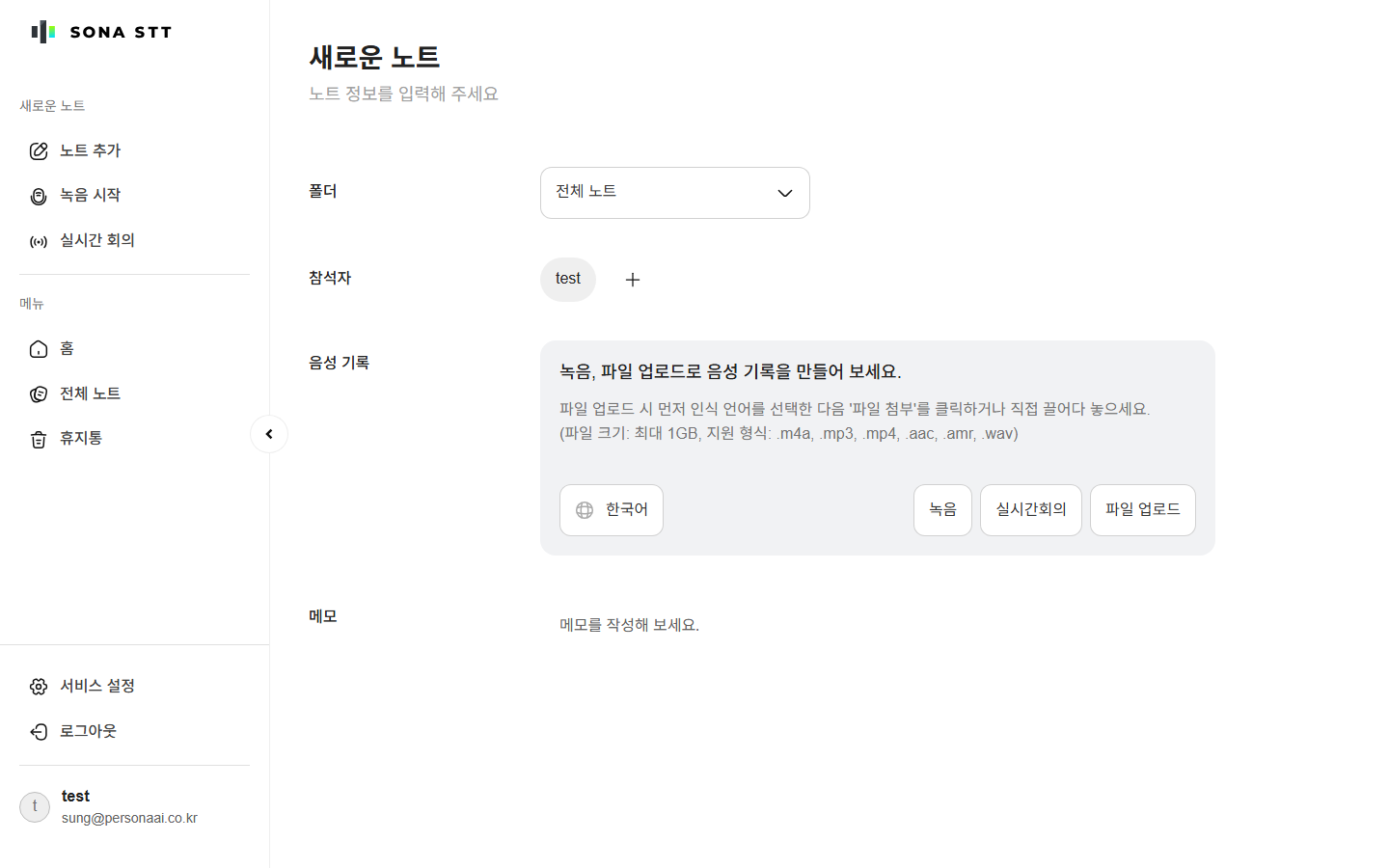Image resolution: width=1389 pixels, height=868 pixels.
Task: Click the SONA STT brand text
Action: click(121, 33)
